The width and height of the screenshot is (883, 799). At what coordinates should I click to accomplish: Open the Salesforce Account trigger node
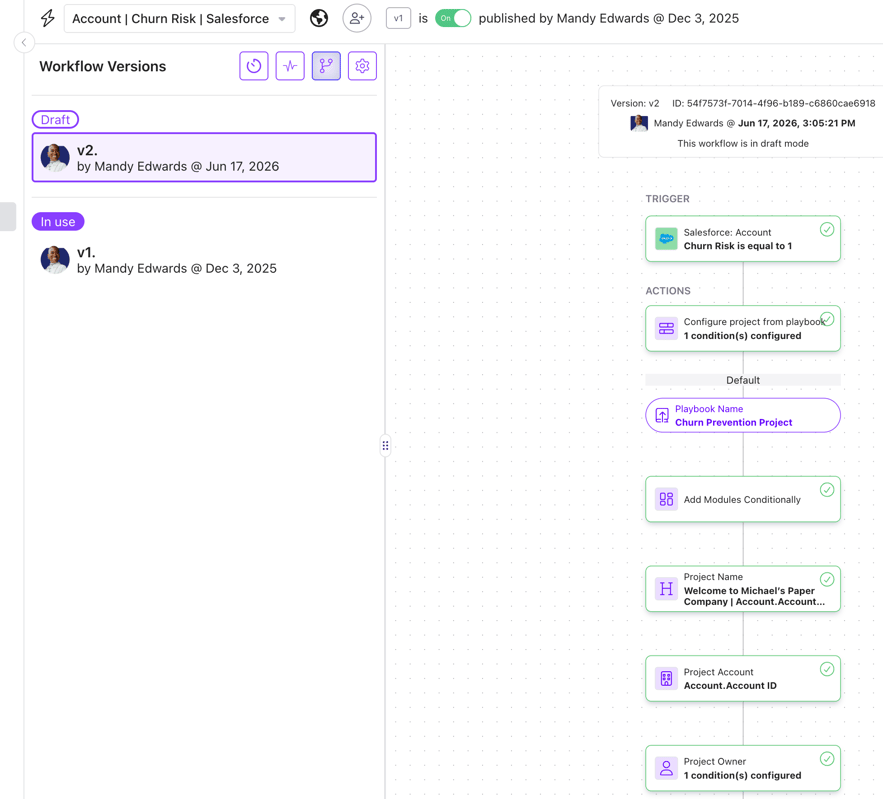(743, 239)
